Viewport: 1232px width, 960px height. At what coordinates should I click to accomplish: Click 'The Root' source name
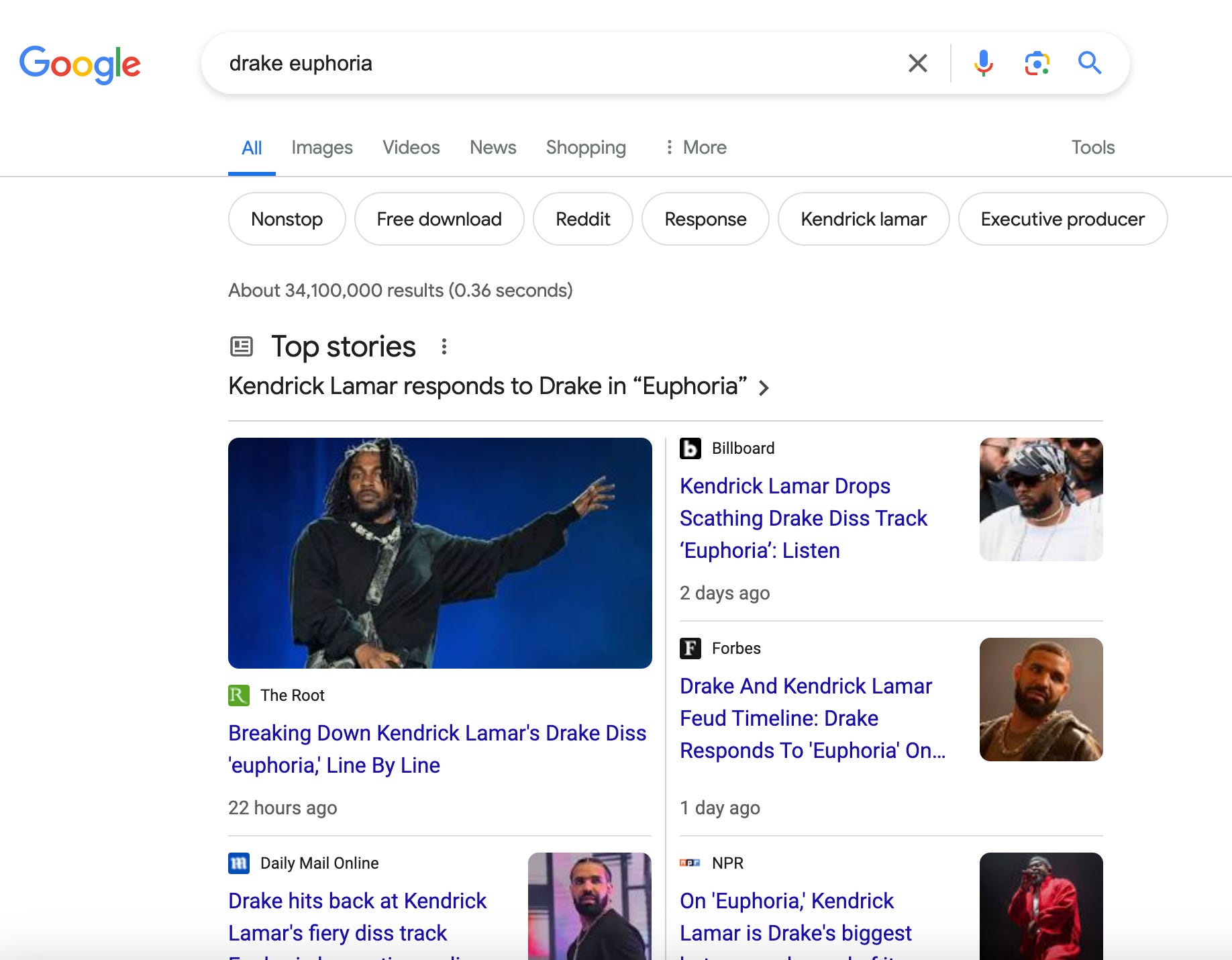point(293,695)
